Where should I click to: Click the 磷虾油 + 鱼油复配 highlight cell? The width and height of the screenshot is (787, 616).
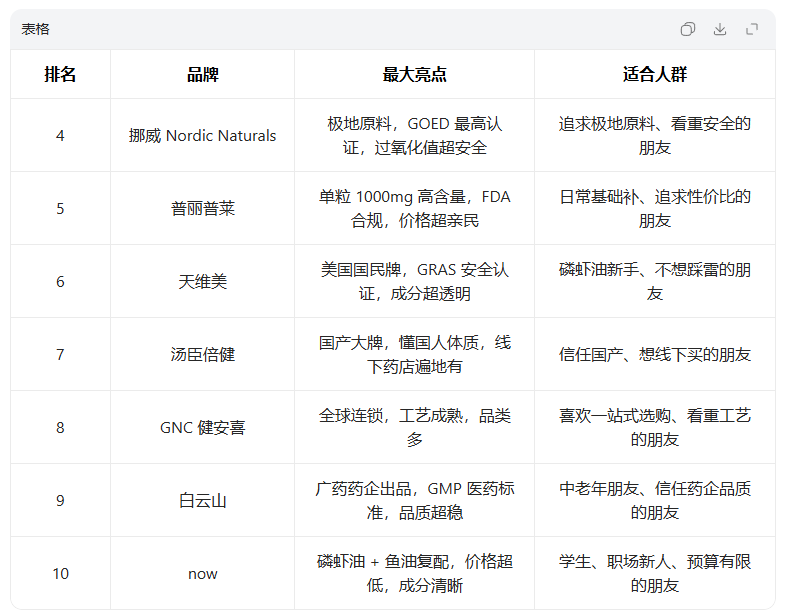[414, 574]
